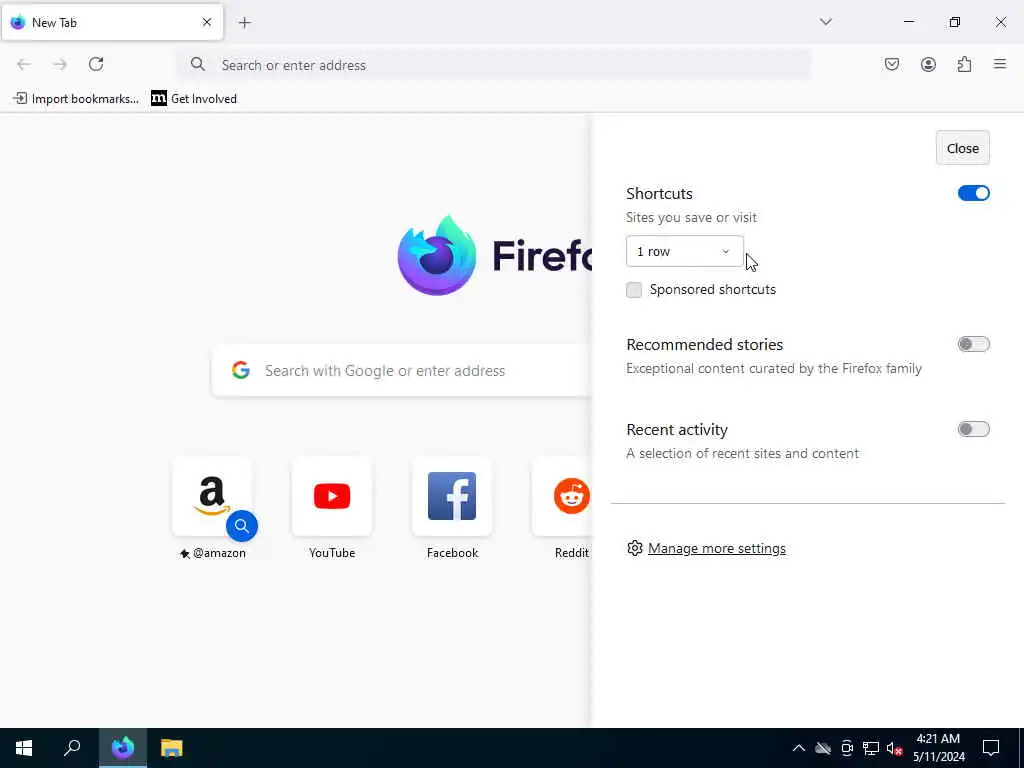
Task: Click the @amazon label text
Action: point(219,553)
